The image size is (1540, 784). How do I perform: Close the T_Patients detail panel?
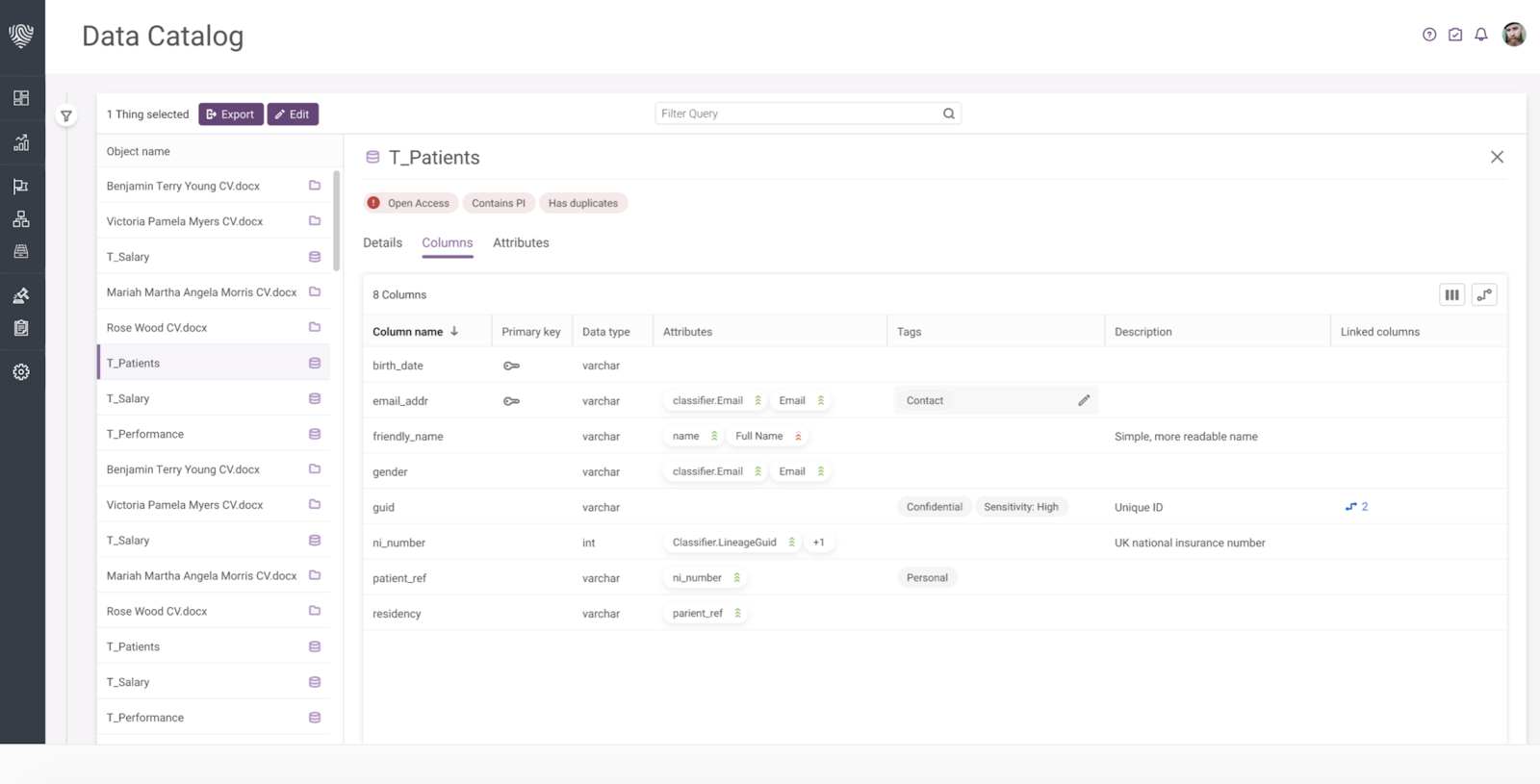pos(1497,157)
